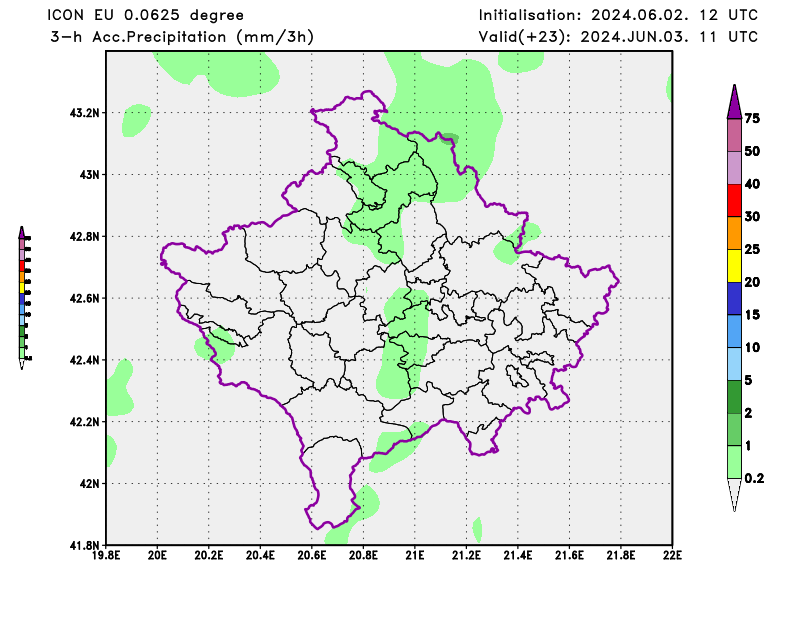
Task: Click the light green 0.2-1 mm legend swatch
Action: pyautogui.click(x=734, y=462)
